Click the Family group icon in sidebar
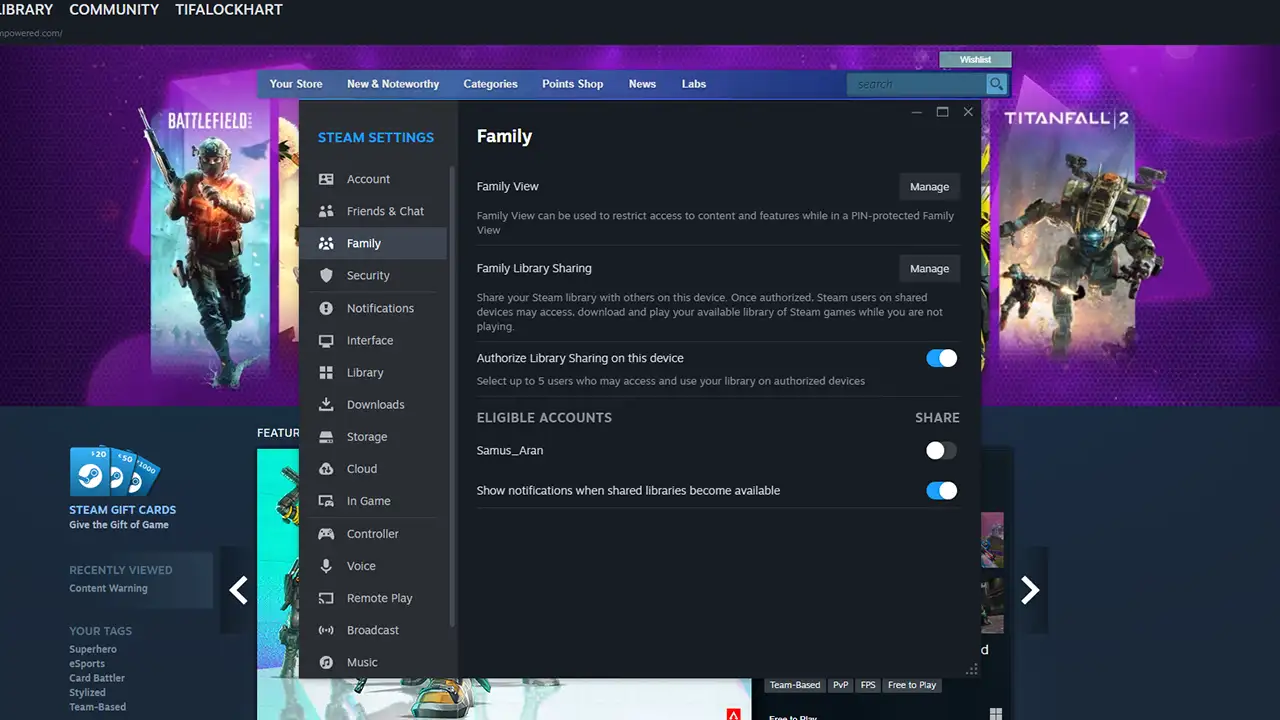The width and height of the screenshot is (1280, 720). (x=326, y=243)
